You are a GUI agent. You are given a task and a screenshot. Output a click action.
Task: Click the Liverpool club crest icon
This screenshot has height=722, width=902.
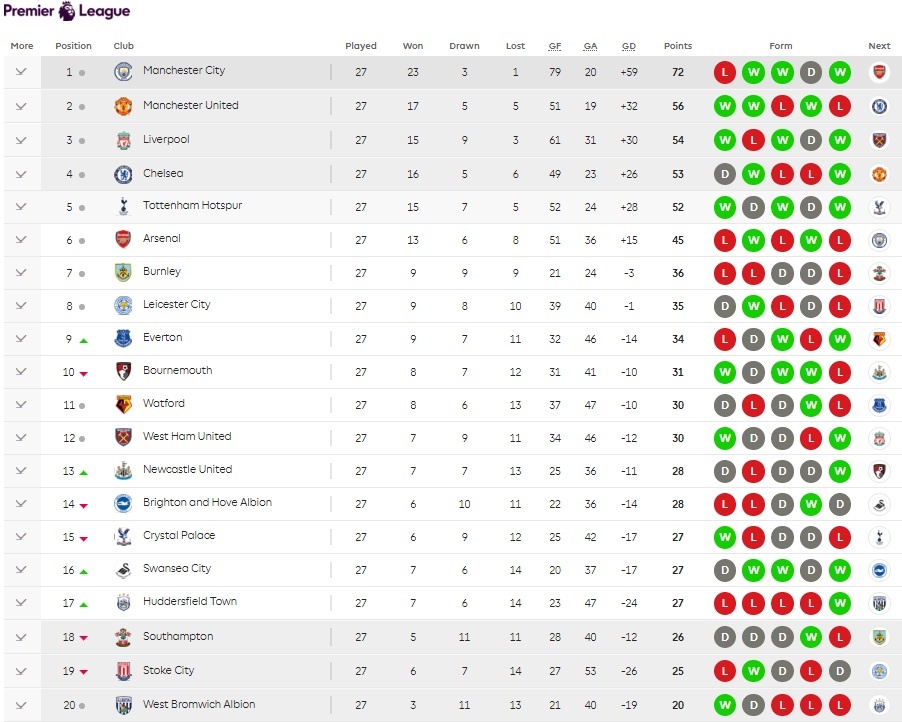pos(123,140)
